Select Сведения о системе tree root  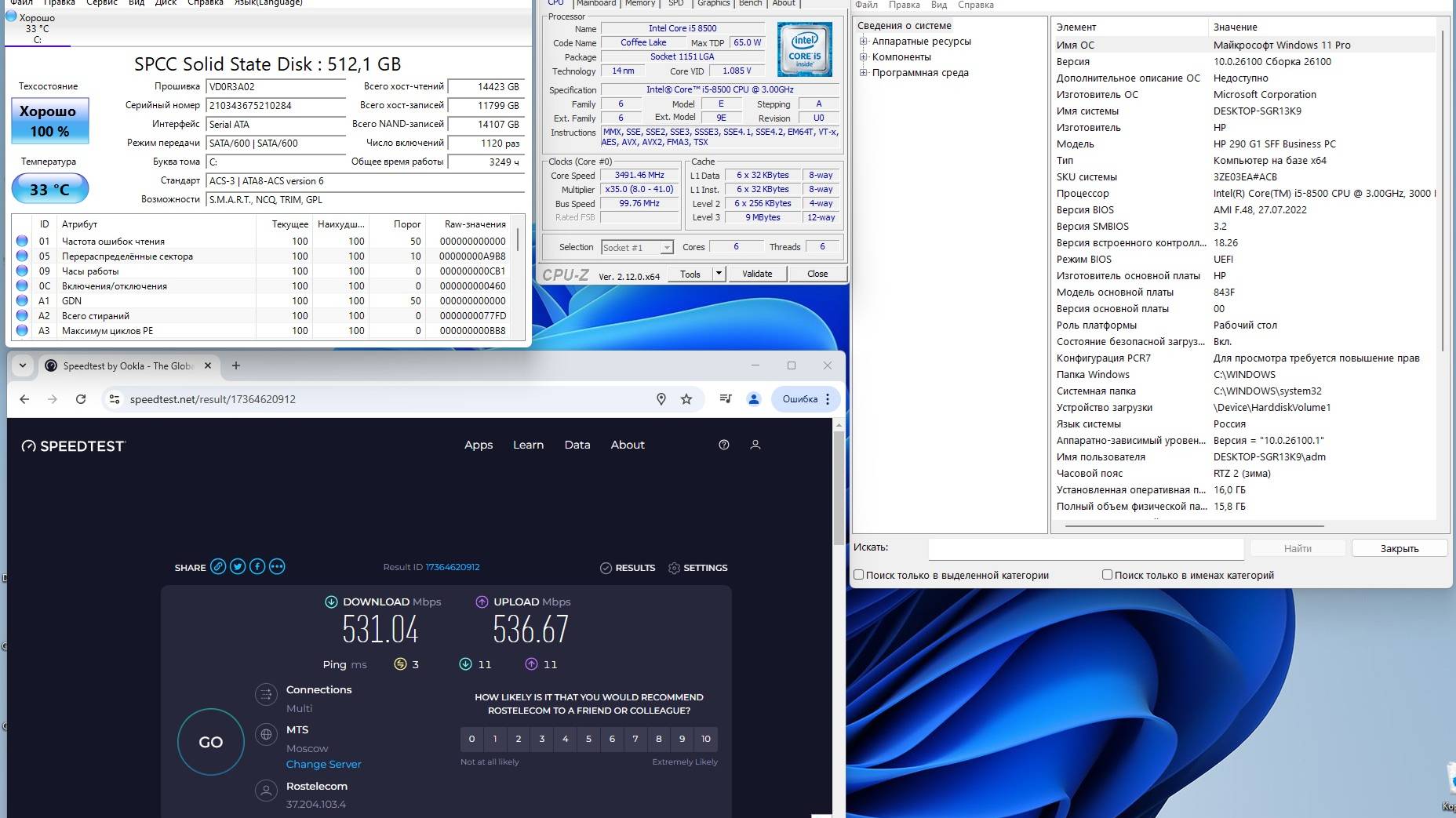pyautogui.click(x=904, y=25)
